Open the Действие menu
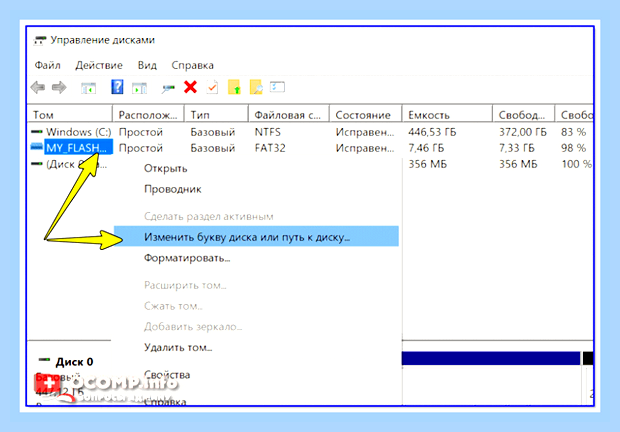This screenshot has height=432, width=620. click(99, 65)
